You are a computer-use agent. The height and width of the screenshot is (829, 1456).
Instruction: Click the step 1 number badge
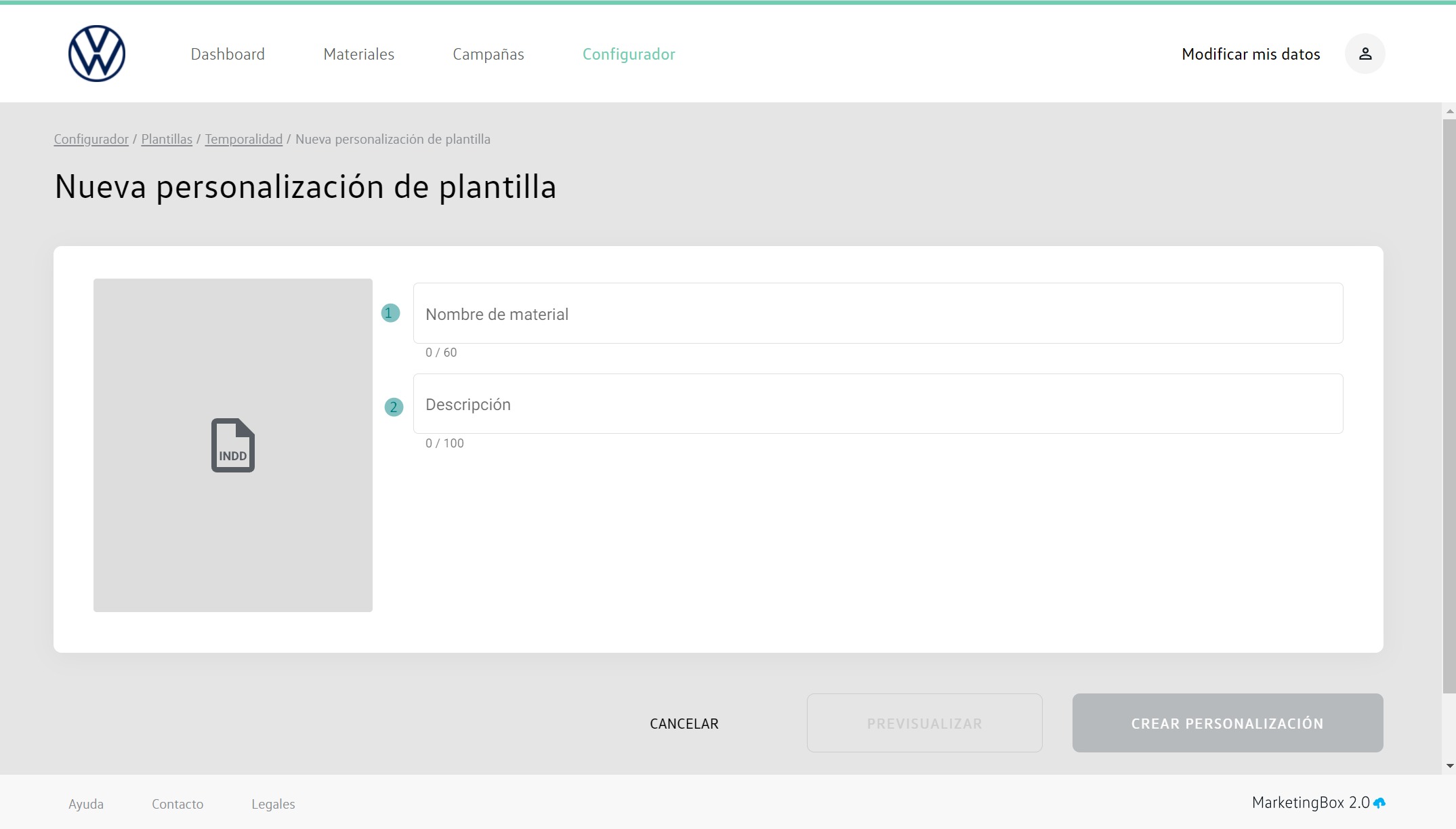[x=390, y=313]
